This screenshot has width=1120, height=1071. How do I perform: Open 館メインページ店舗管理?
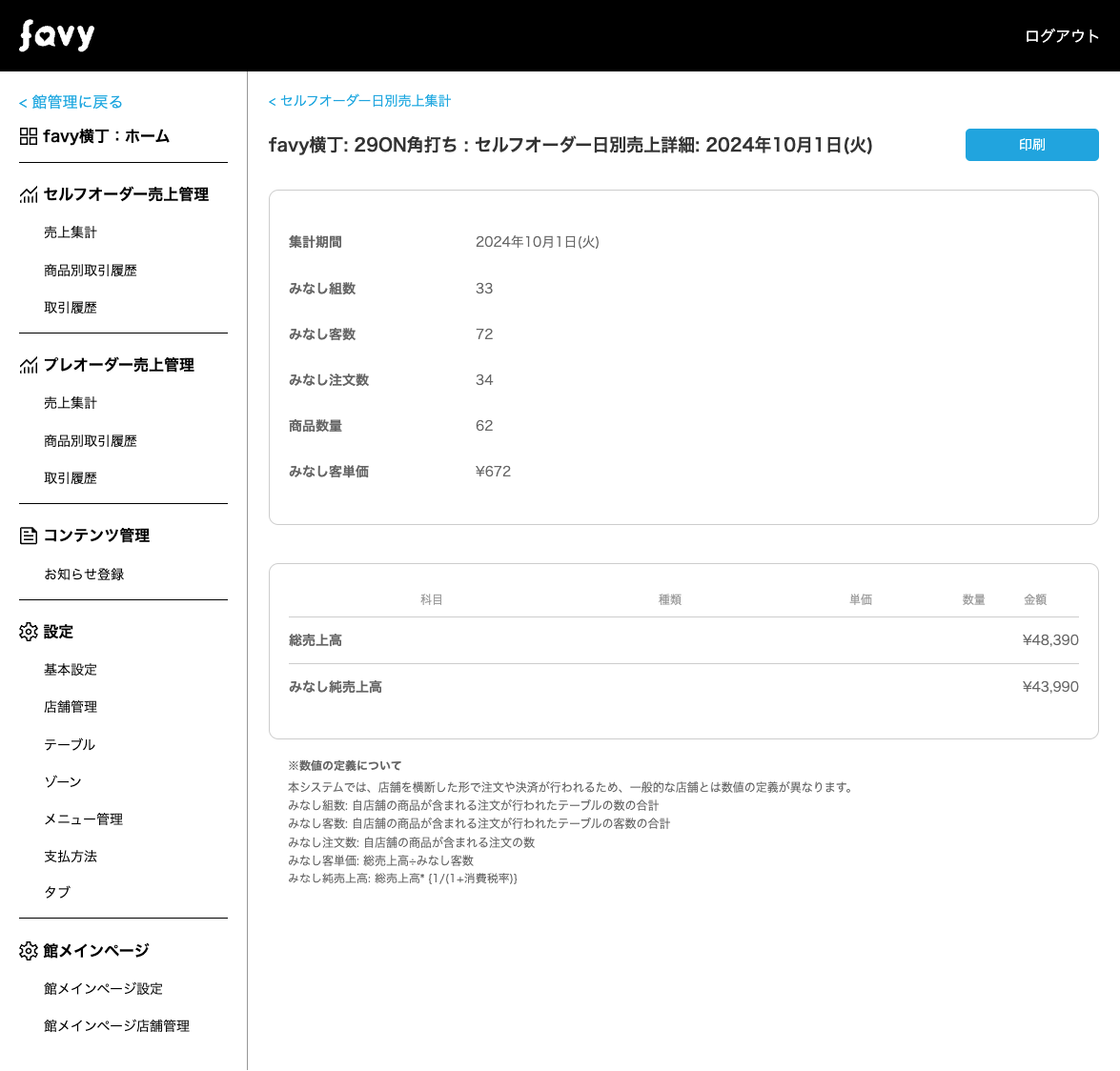click(116, 1026)
